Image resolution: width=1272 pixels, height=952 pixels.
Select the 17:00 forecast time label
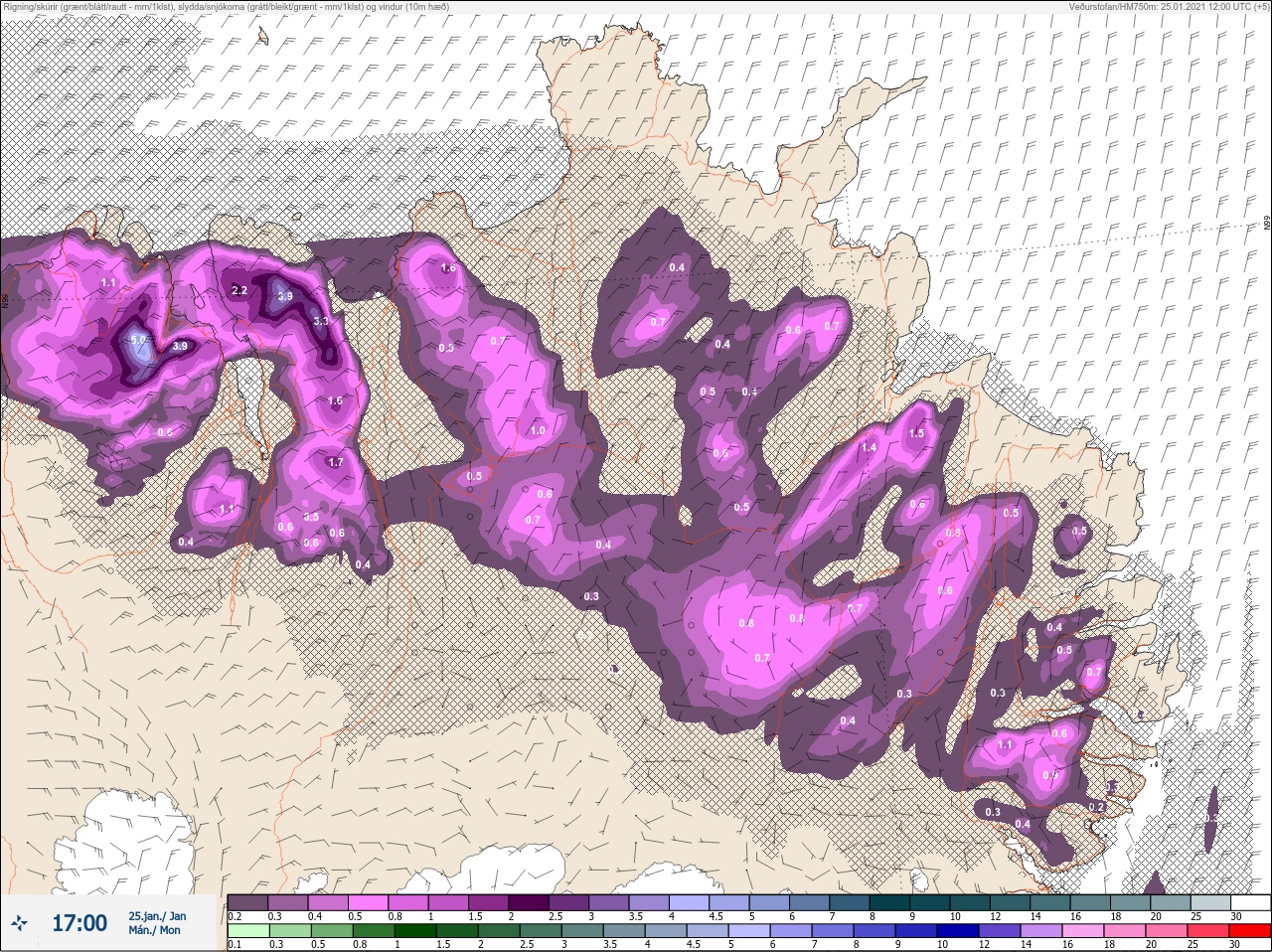(x=79, y=923)
